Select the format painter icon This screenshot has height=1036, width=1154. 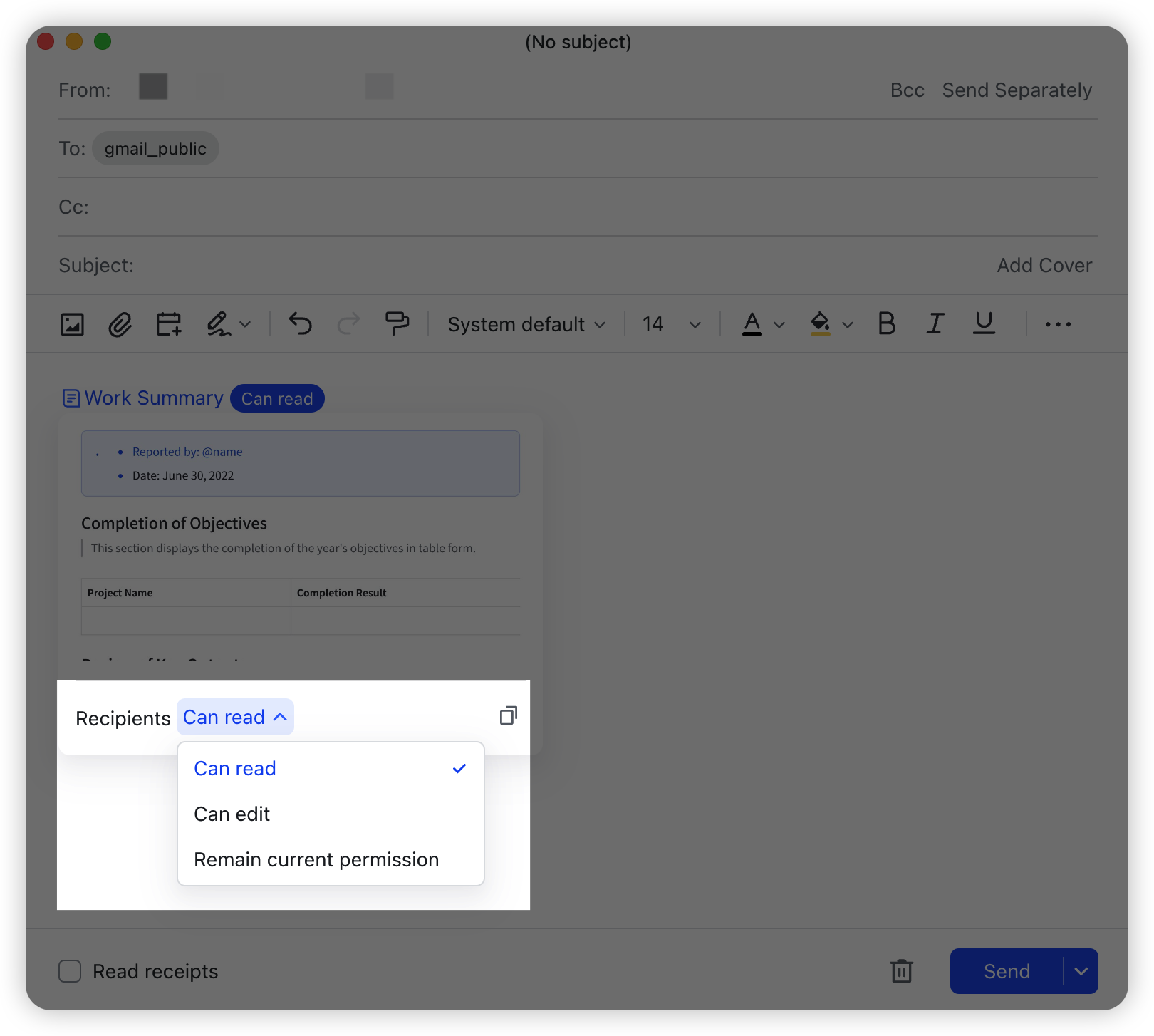[397, 324]
